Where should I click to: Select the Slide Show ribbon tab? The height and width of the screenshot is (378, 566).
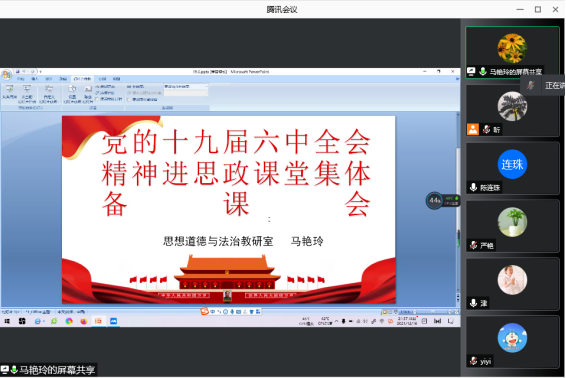(82, 79)
